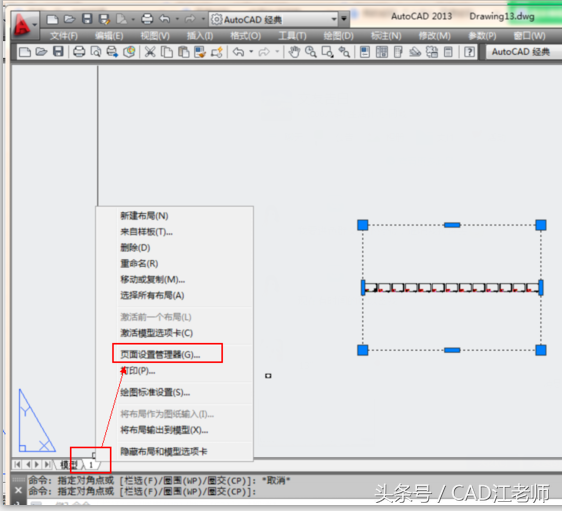Open the Properties palette icon

click(365, 52)
